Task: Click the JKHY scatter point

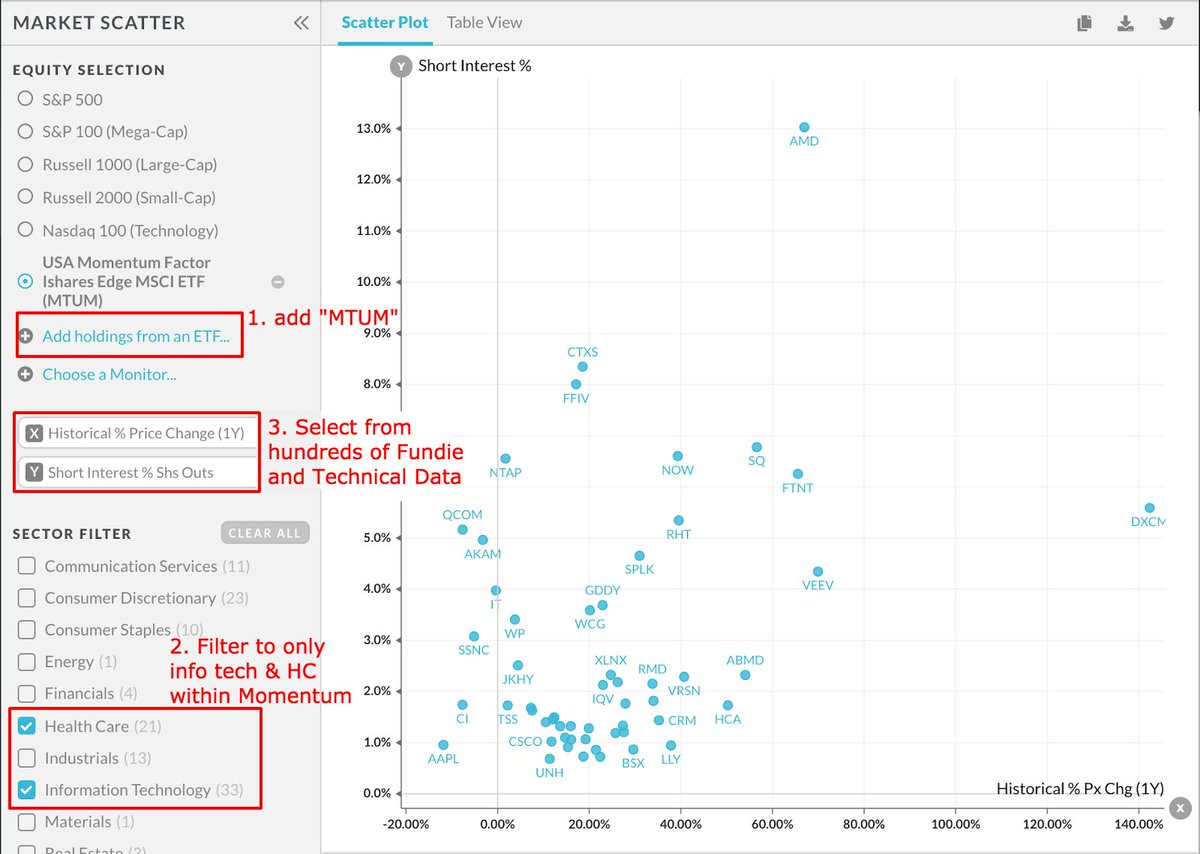Action: tap(518, 665)
